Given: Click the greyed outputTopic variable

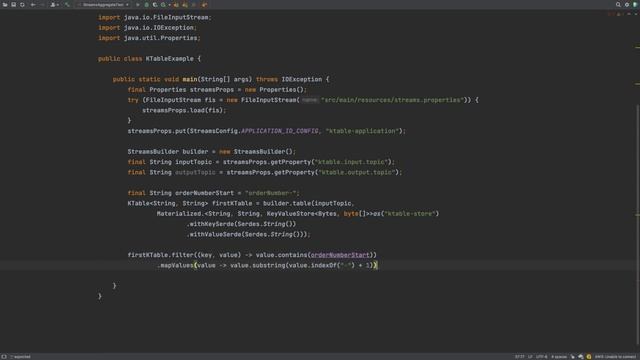Looking at the screenshot, I should coord(195,172).
